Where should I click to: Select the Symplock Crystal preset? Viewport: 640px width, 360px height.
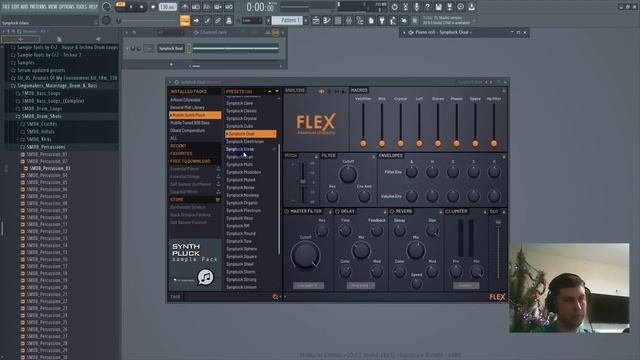242,119
